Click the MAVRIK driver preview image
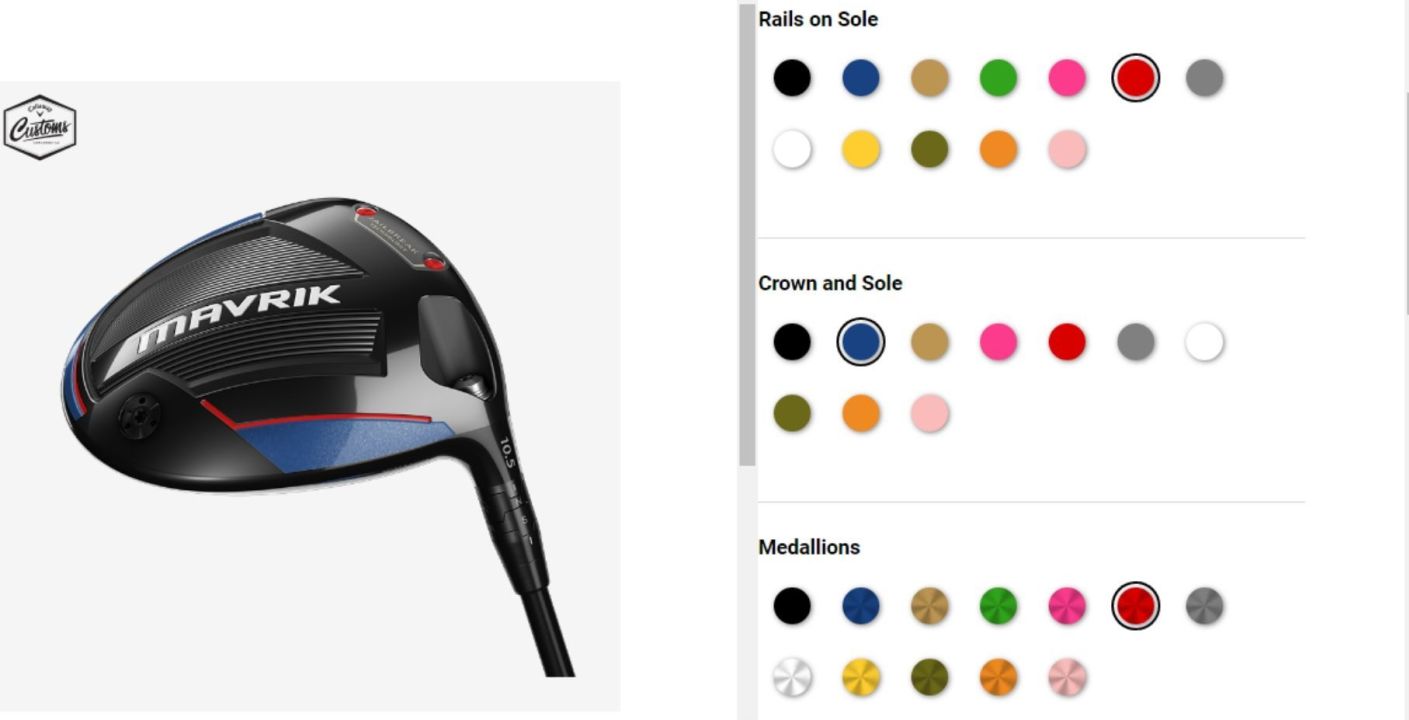The image size is (1409, 720). (310, 396)
